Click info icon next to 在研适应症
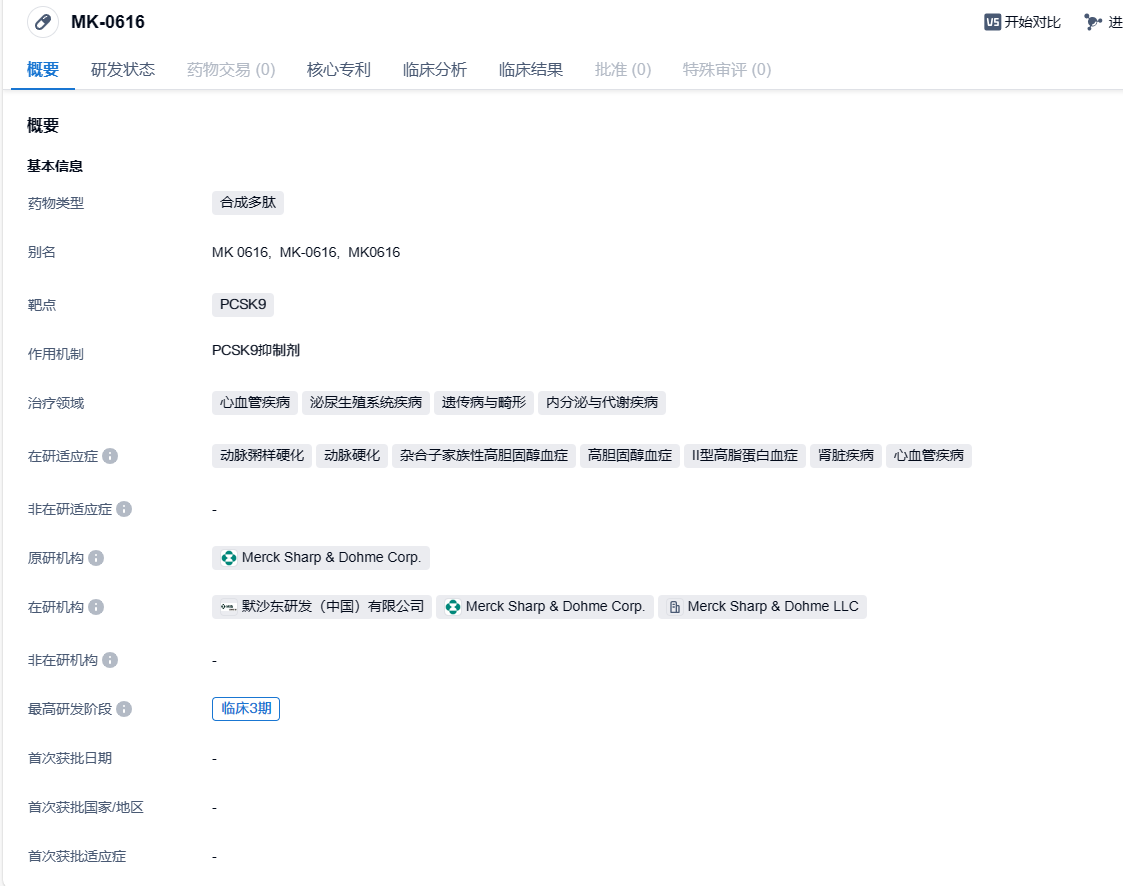Screen dimensions: 1123x886 point(110,456)
